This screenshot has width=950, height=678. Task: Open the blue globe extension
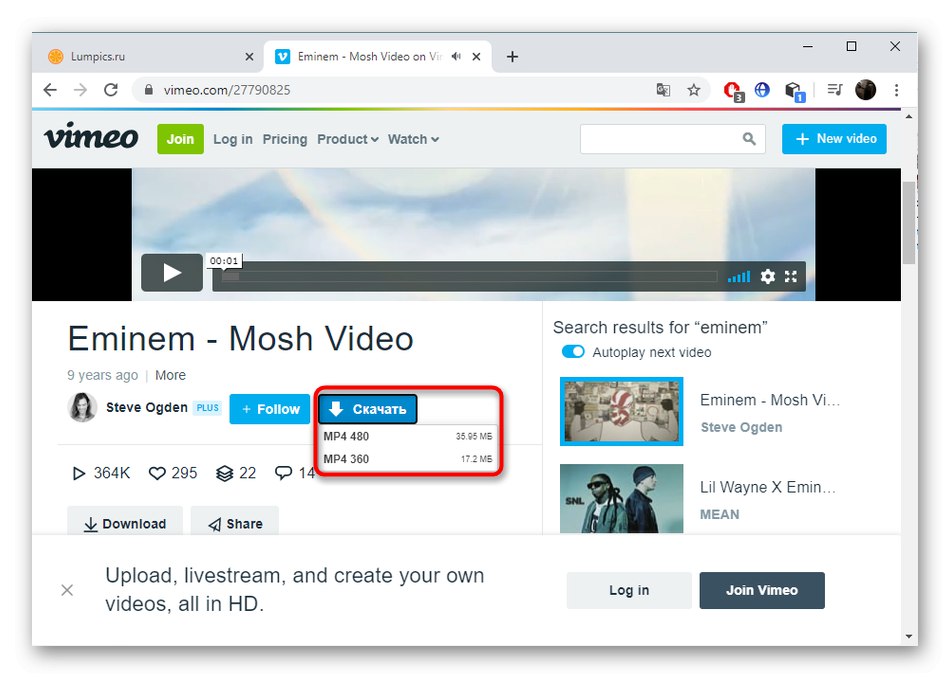point(762,90)
